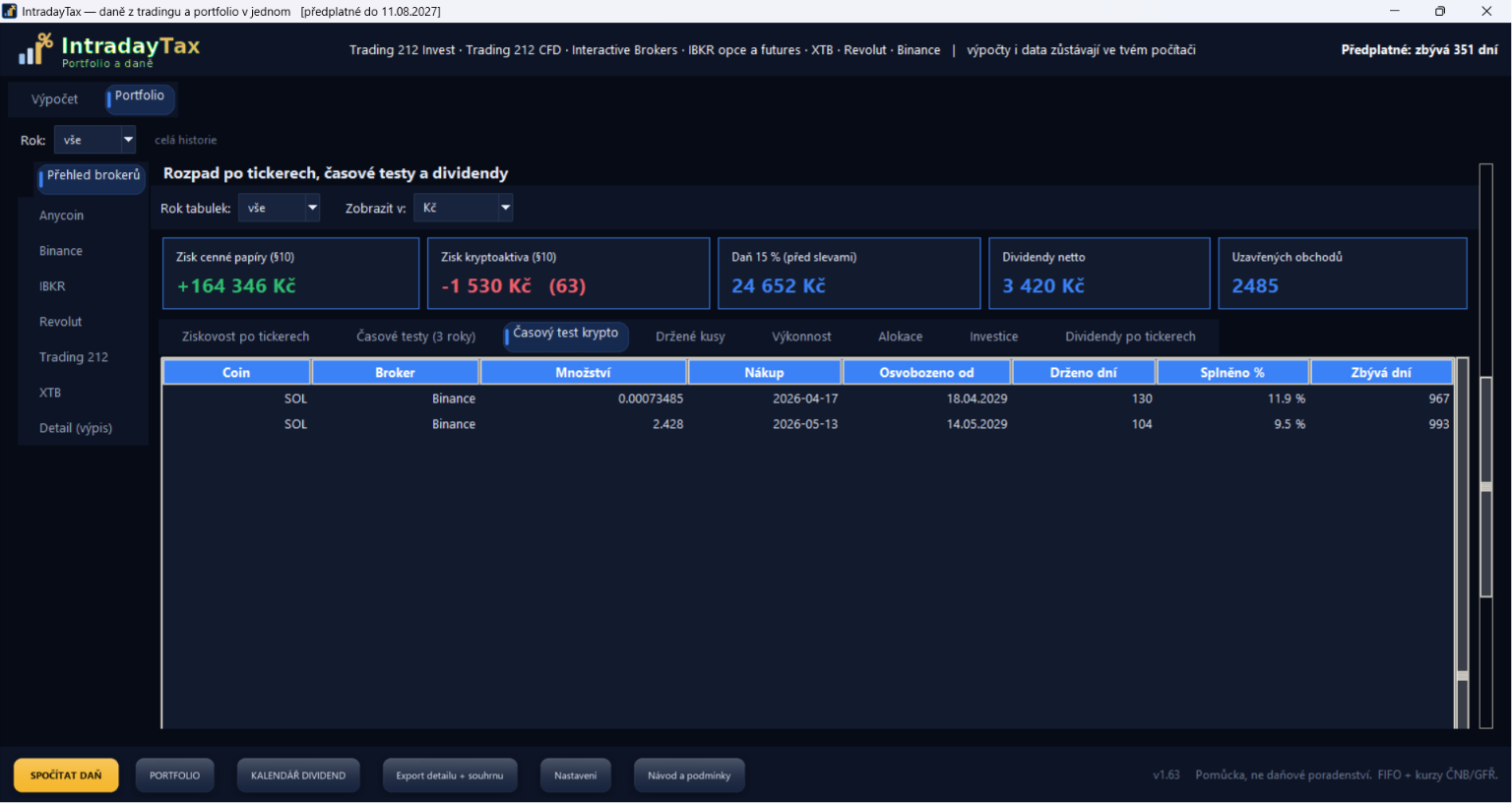
Task: Sort by Zbývá dní column header
Action: pos(1381,372)
